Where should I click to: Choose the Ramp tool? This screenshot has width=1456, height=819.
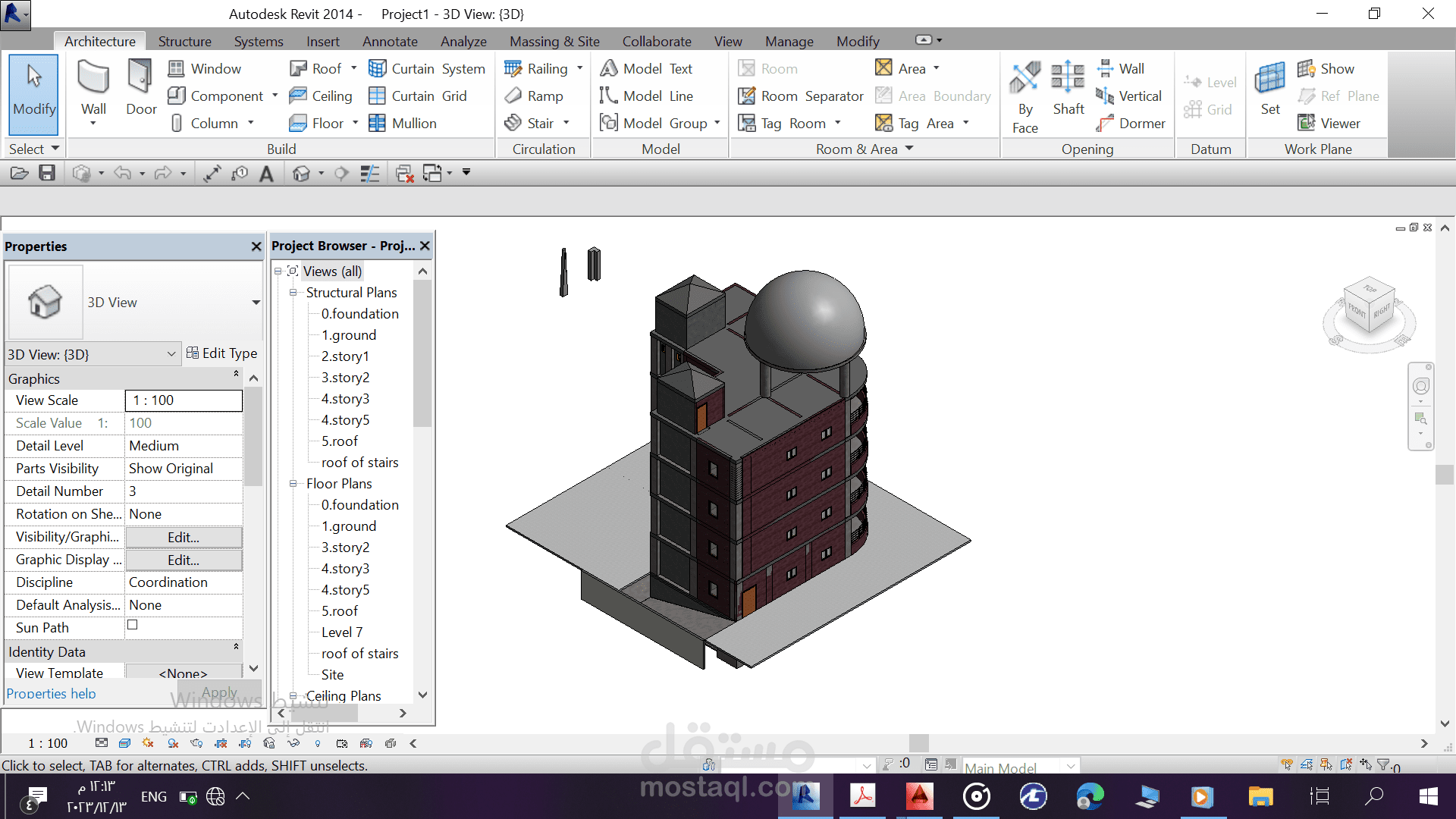pos(534,96)
